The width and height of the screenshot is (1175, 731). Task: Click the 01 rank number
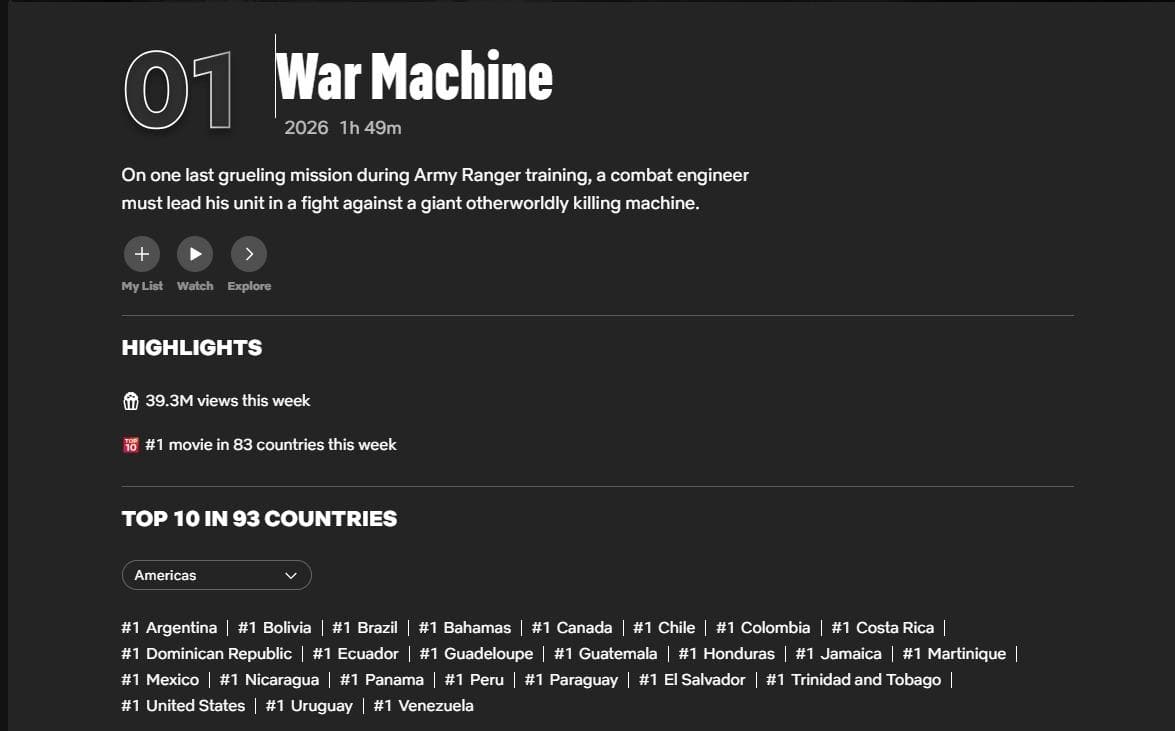178,92
